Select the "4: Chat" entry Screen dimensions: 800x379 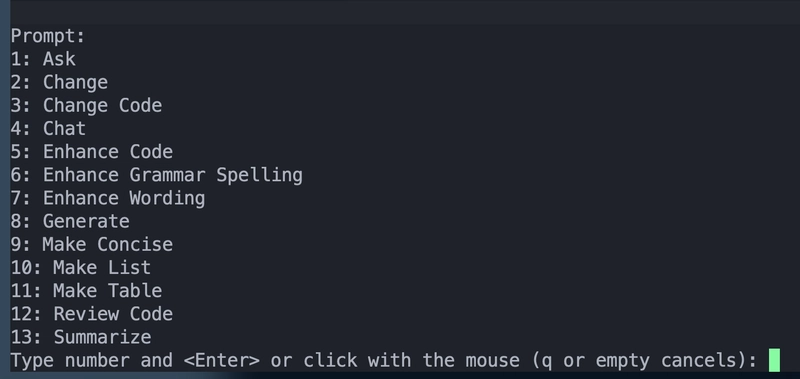click(48, 129)
